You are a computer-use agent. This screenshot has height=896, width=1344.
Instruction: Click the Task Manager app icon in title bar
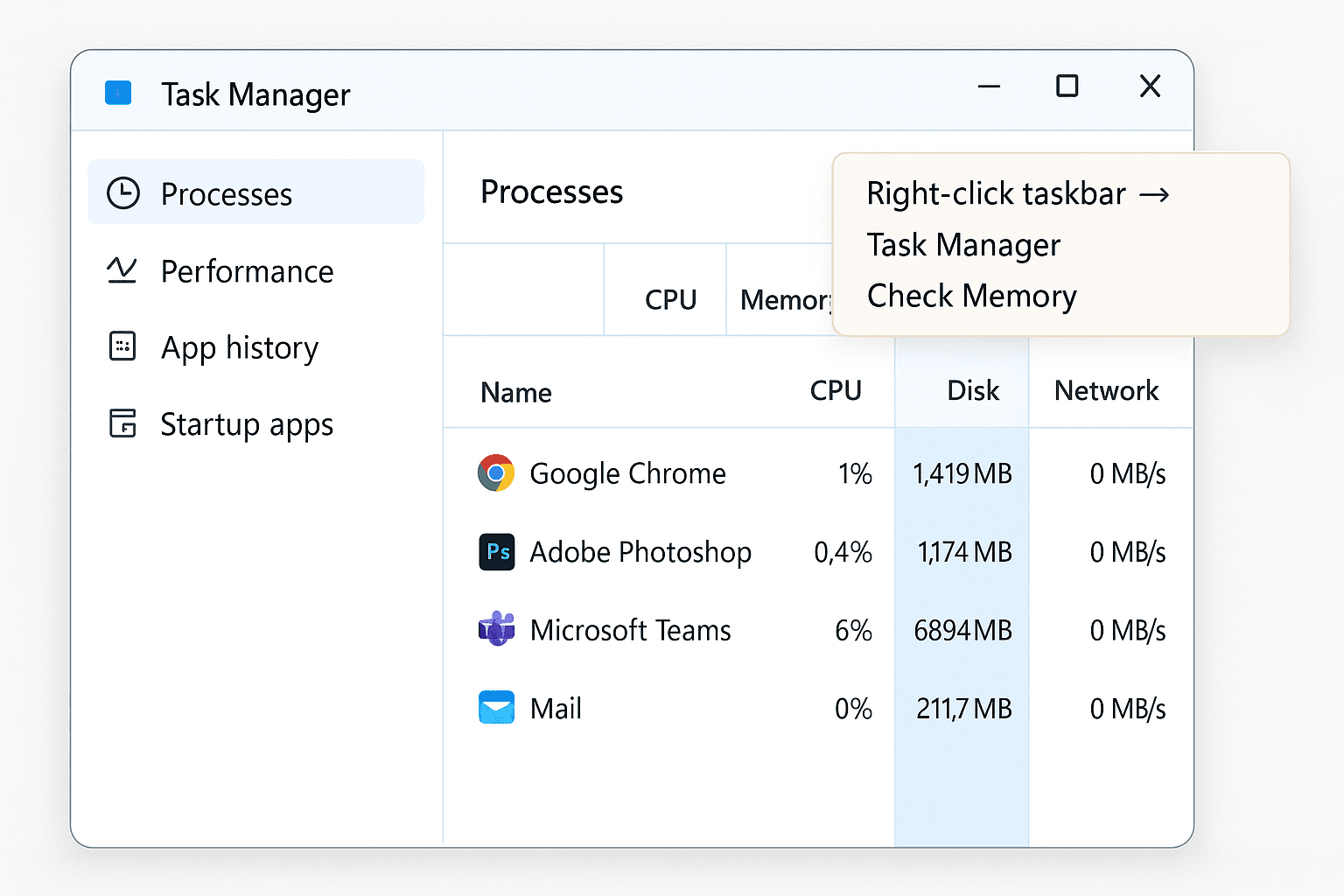(118, 93)
